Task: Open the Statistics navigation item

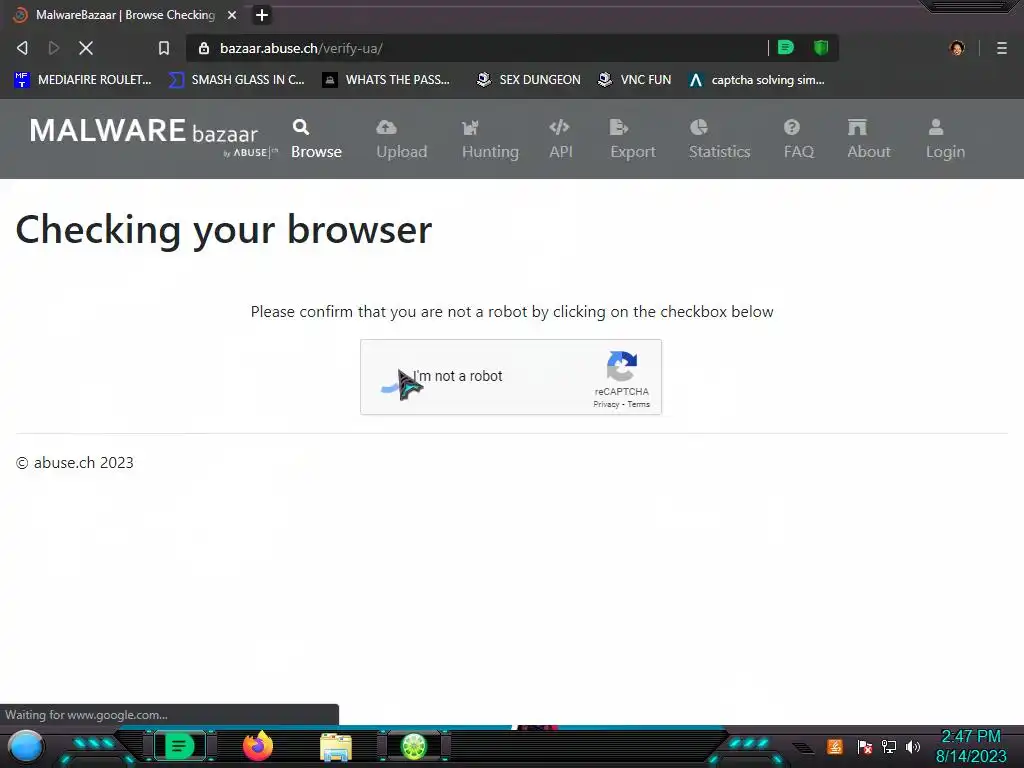Action: (x=720, y=139)
